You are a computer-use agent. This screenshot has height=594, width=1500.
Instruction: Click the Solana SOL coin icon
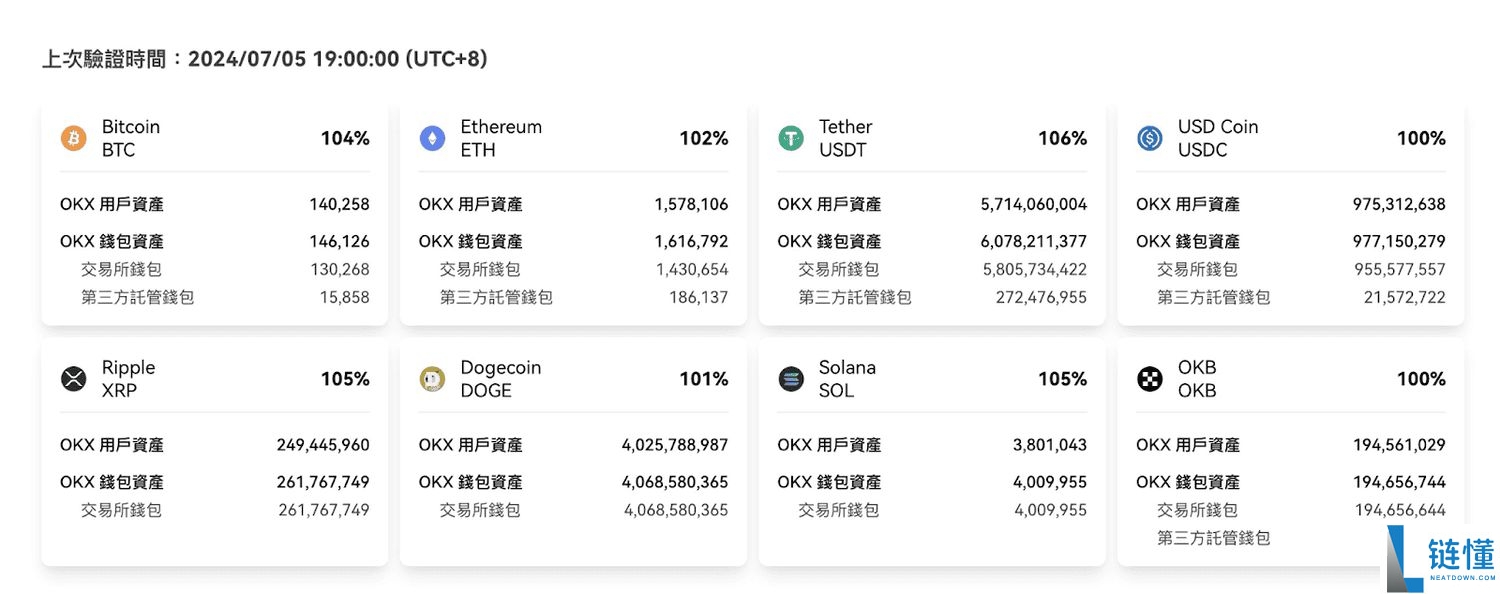(790, 379)
